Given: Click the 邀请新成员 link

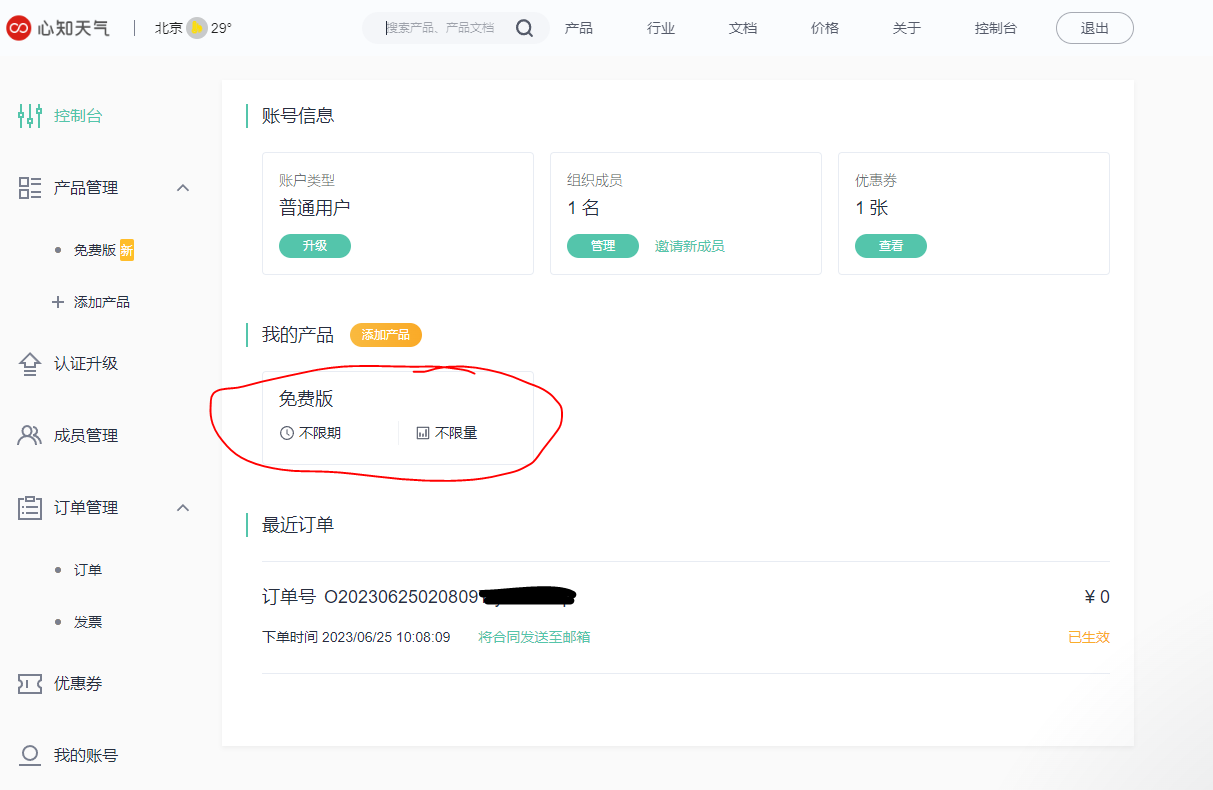Looking at the screenshot, I should pyautogui.click(x=689, y=246).
